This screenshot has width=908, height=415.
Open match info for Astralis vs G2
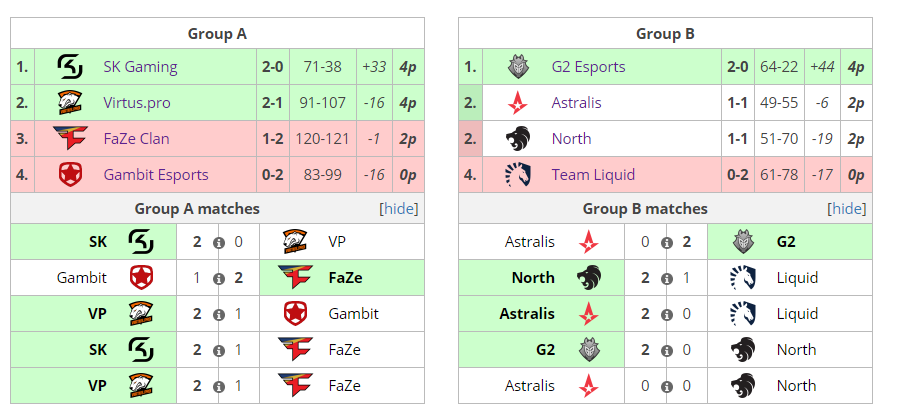click(667, 243)
